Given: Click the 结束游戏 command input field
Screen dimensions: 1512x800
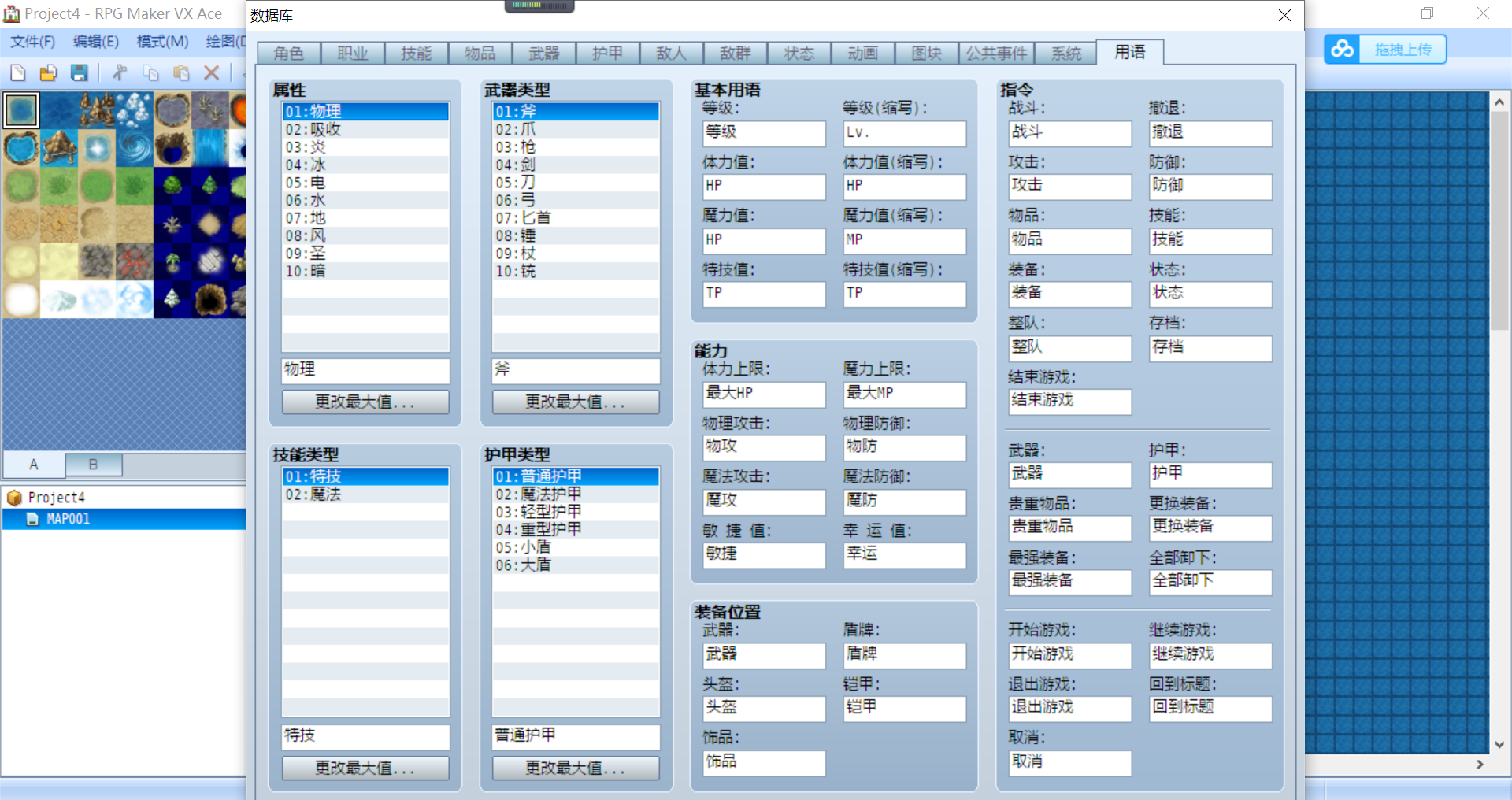Looking at the screenshot, I should pyautogui.click(x=1070, y=402).
